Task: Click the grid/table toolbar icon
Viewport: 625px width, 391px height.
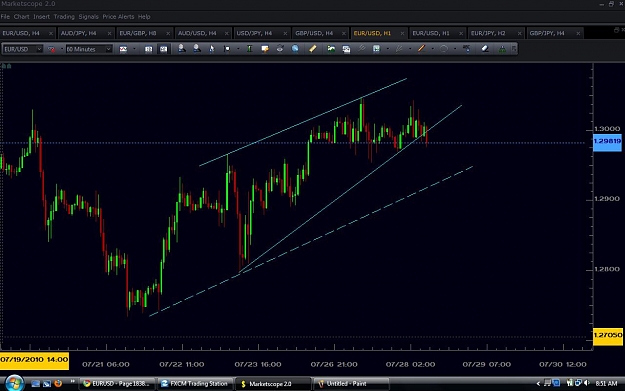Action: [376, 49]
